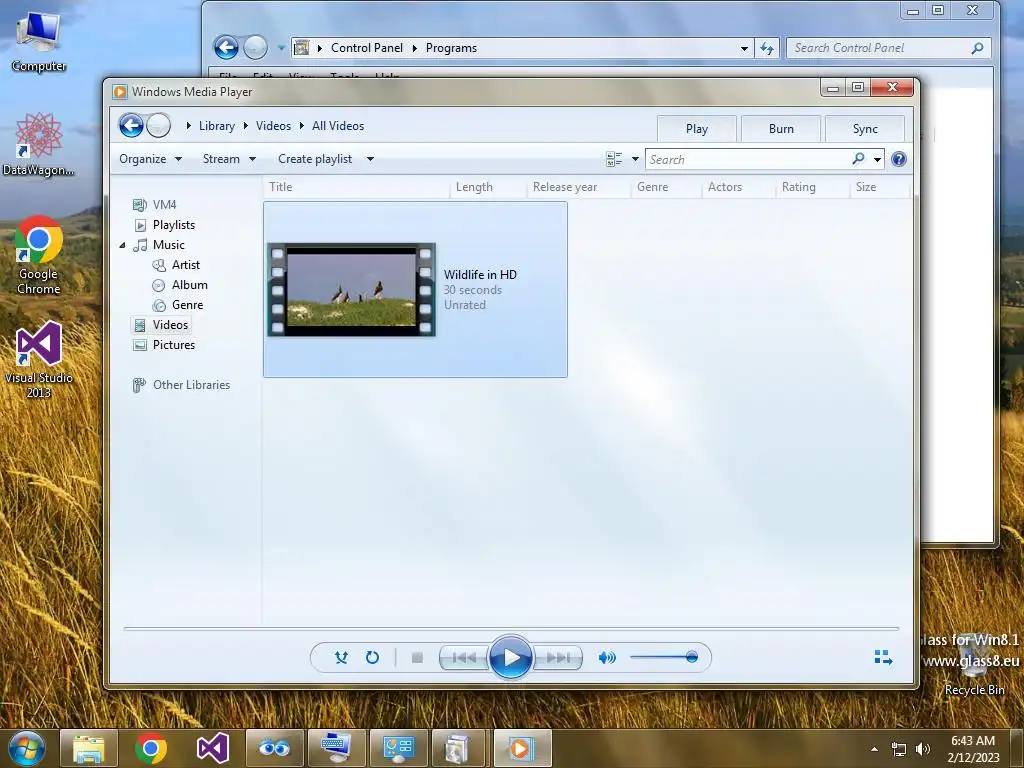Click All Videos in the breadcrumb

pos(338,126)
